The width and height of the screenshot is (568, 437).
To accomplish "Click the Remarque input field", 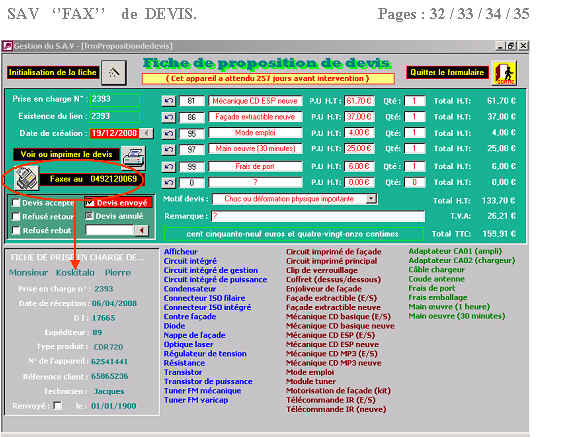I will [x=318, y=216].
